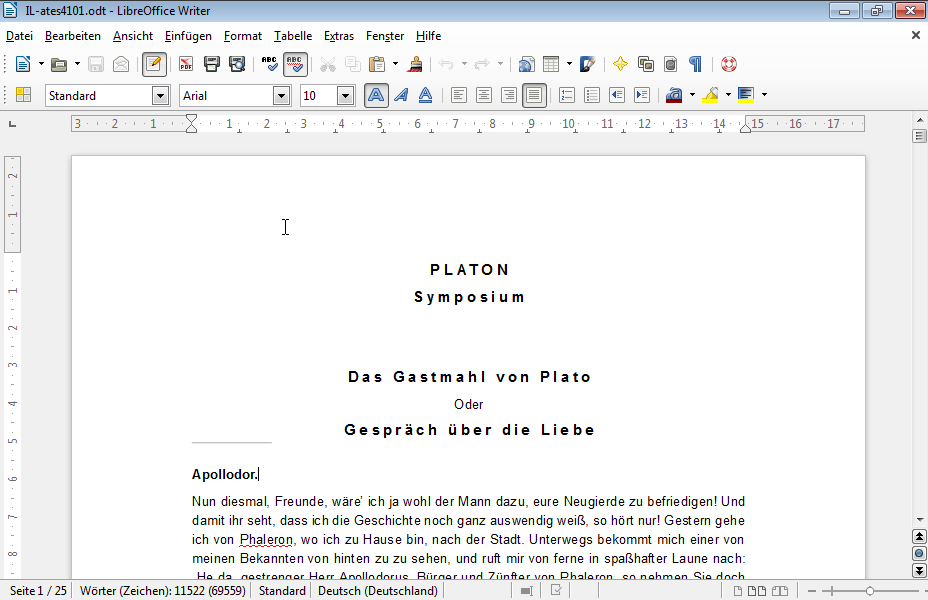Apply the paragraph background color
This screenshot has height=600, width=928.
746,95
